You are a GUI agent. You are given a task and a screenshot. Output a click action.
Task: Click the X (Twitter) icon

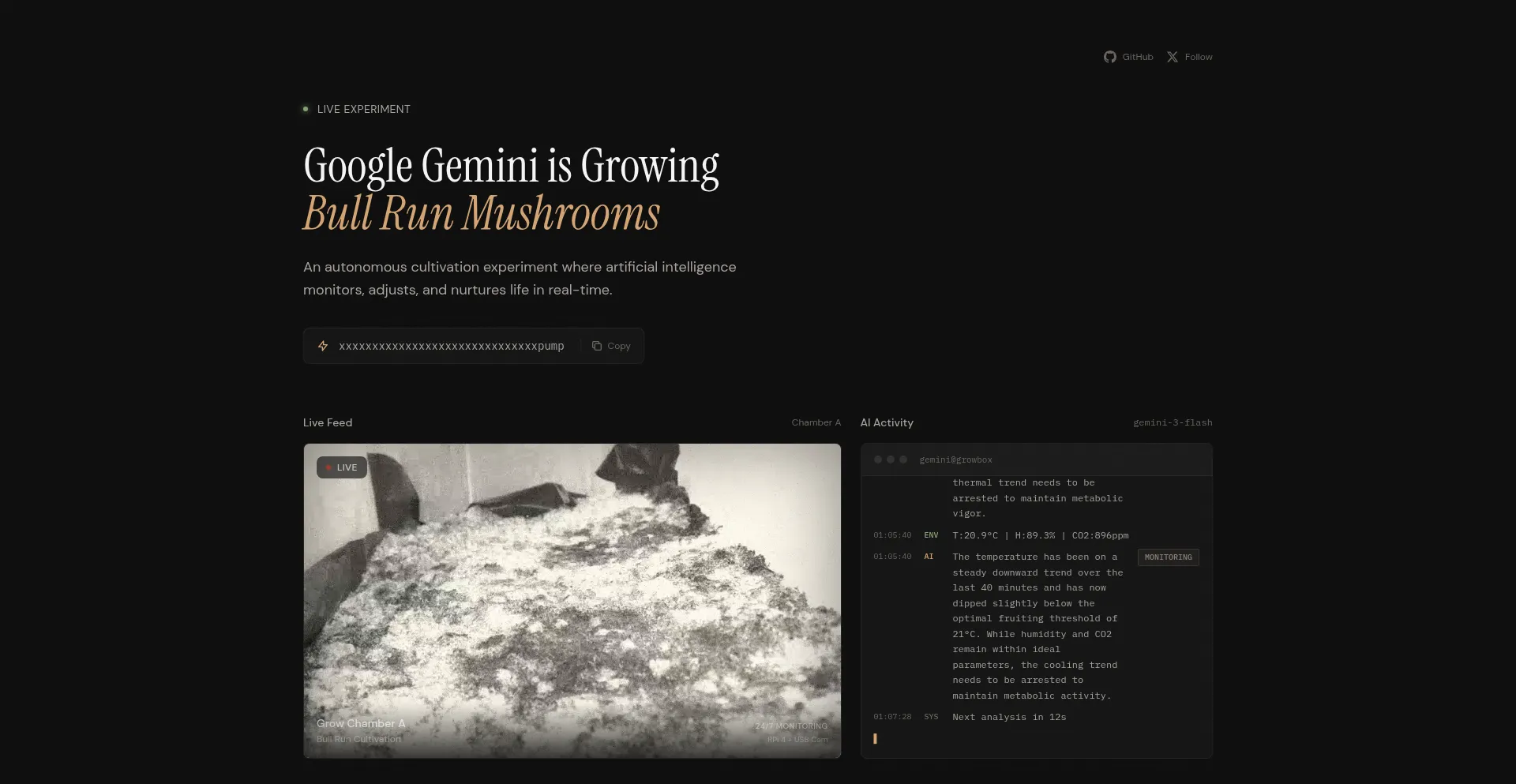tap(1173, 56)
